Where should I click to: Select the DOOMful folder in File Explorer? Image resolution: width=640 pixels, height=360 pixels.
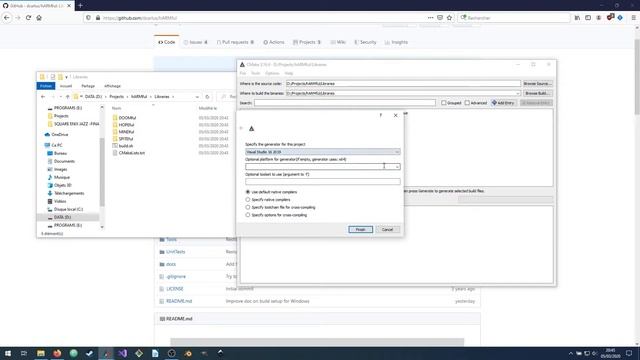click(127, 118)
